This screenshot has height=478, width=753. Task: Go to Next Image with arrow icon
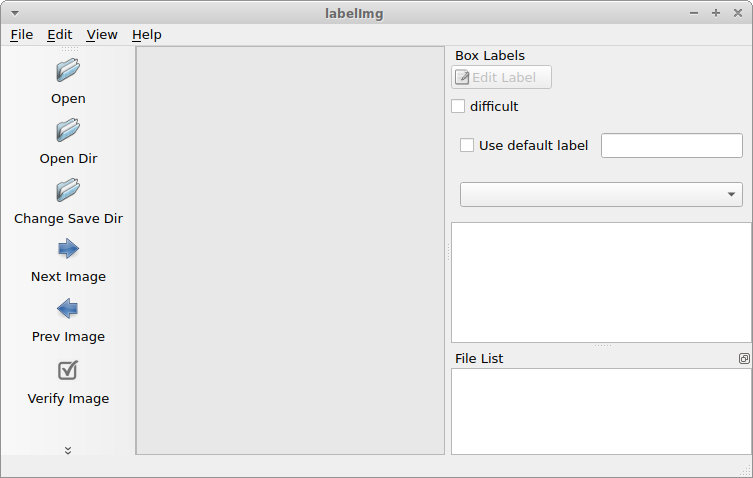(x=68, y=249)
